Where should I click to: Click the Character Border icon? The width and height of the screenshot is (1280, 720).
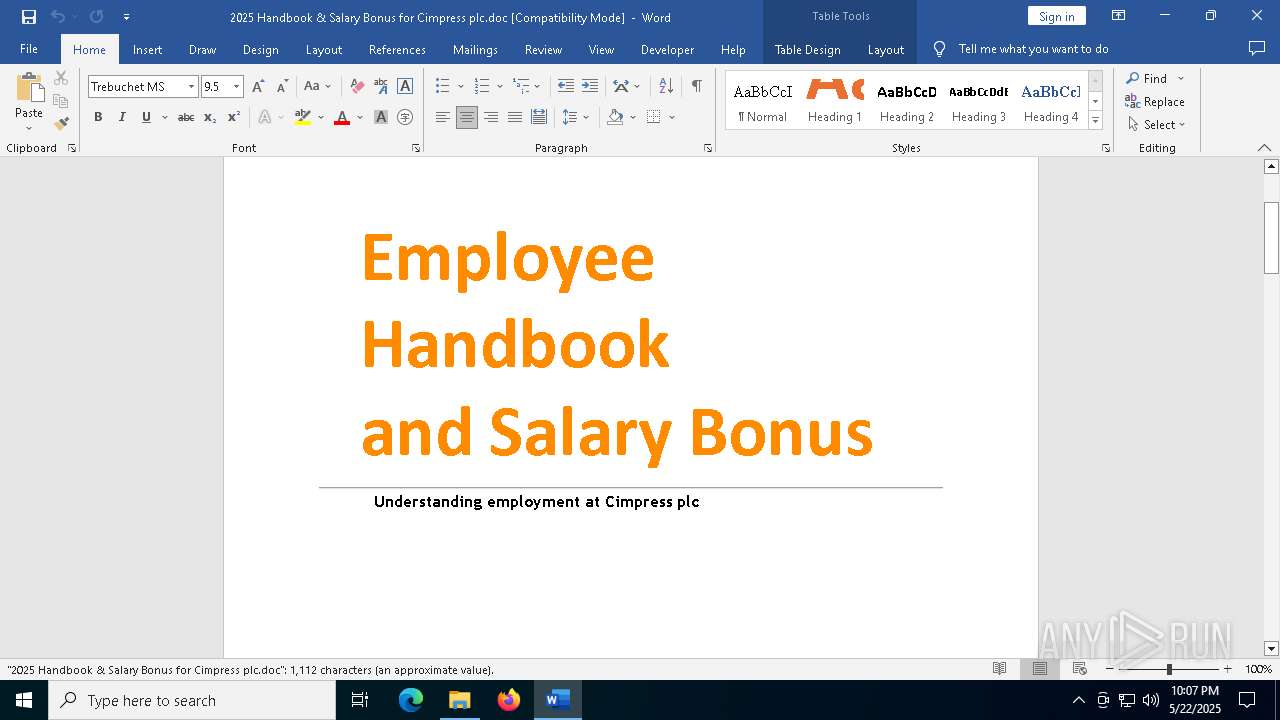[x=405, y=86]
